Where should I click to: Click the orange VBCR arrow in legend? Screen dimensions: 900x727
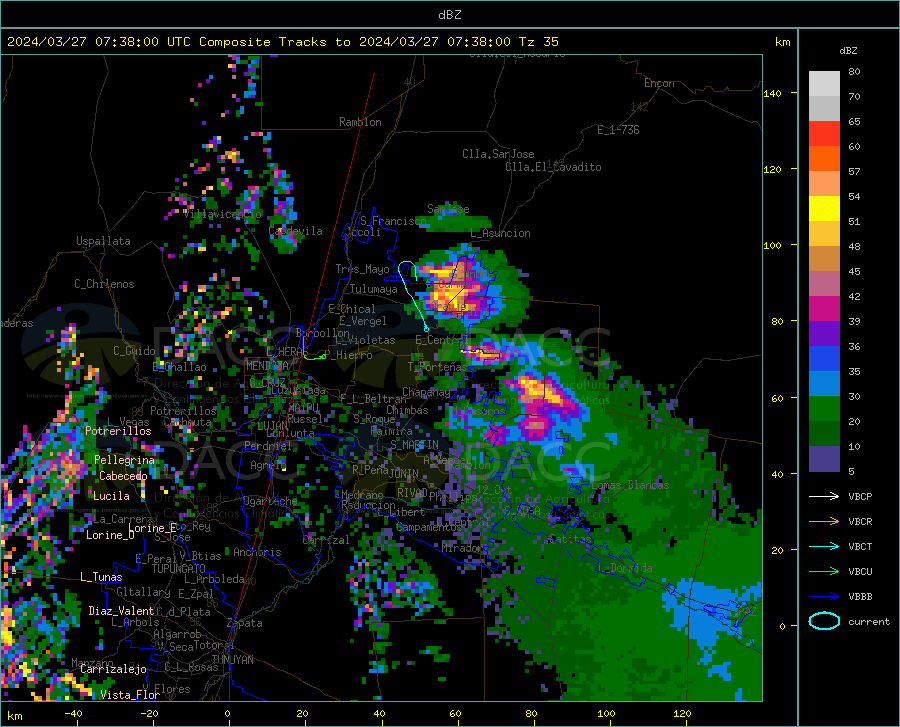click(824, 522)
